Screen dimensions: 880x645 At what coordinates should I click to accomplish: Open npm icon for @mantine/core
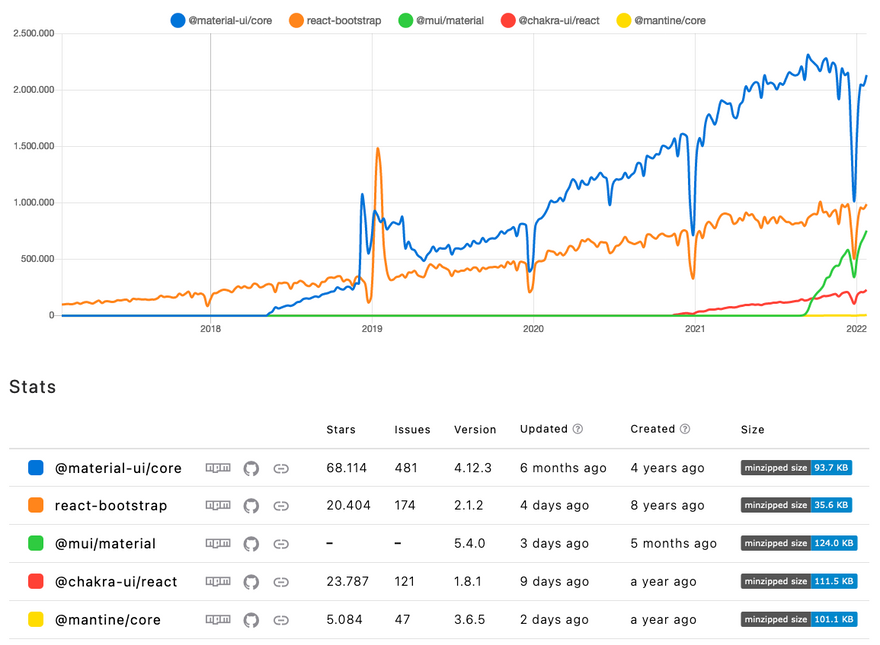click(217, 620)
